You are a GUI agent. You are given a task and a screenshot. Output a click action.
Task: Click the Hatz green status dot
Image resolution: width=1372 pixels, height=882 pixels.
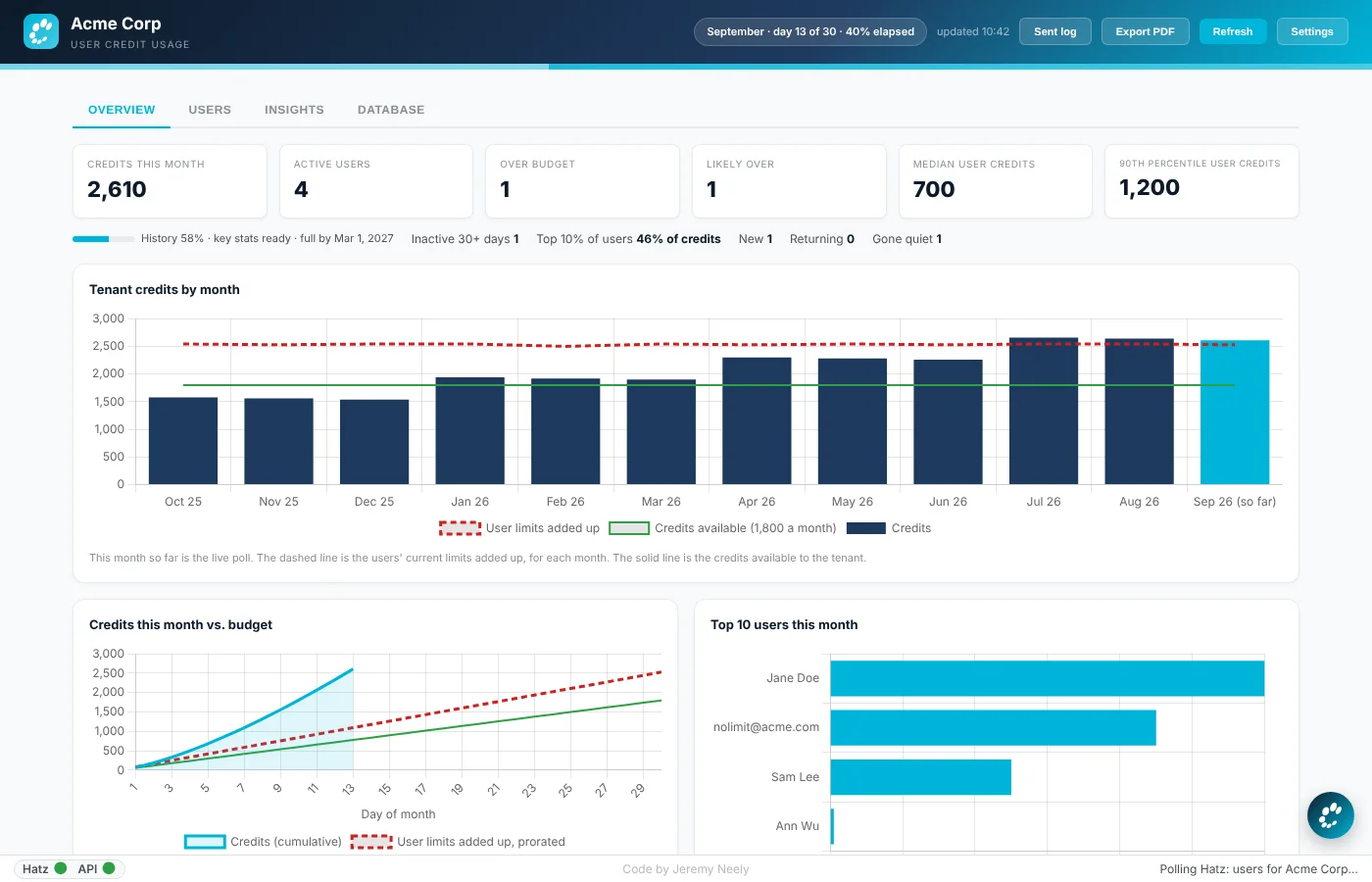pos(61,868)
